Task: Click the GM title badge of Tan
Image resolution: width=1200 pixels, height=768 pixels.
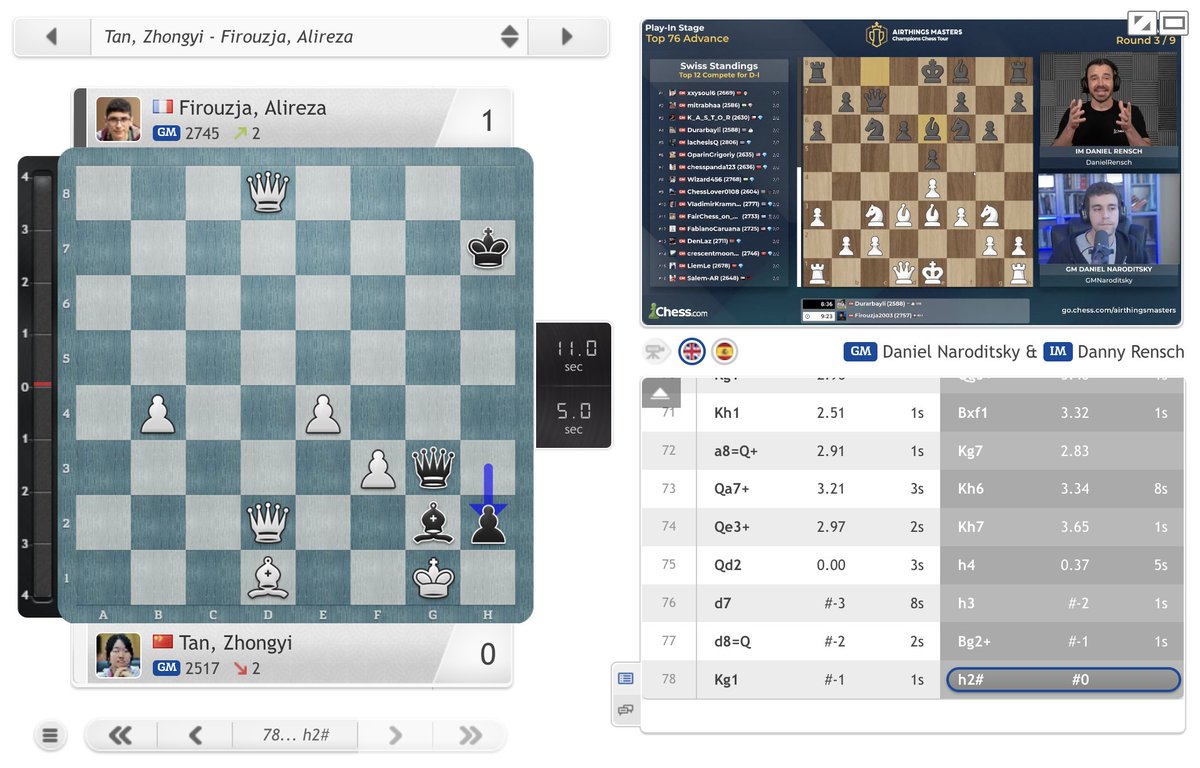Action: tap(166, 668)
